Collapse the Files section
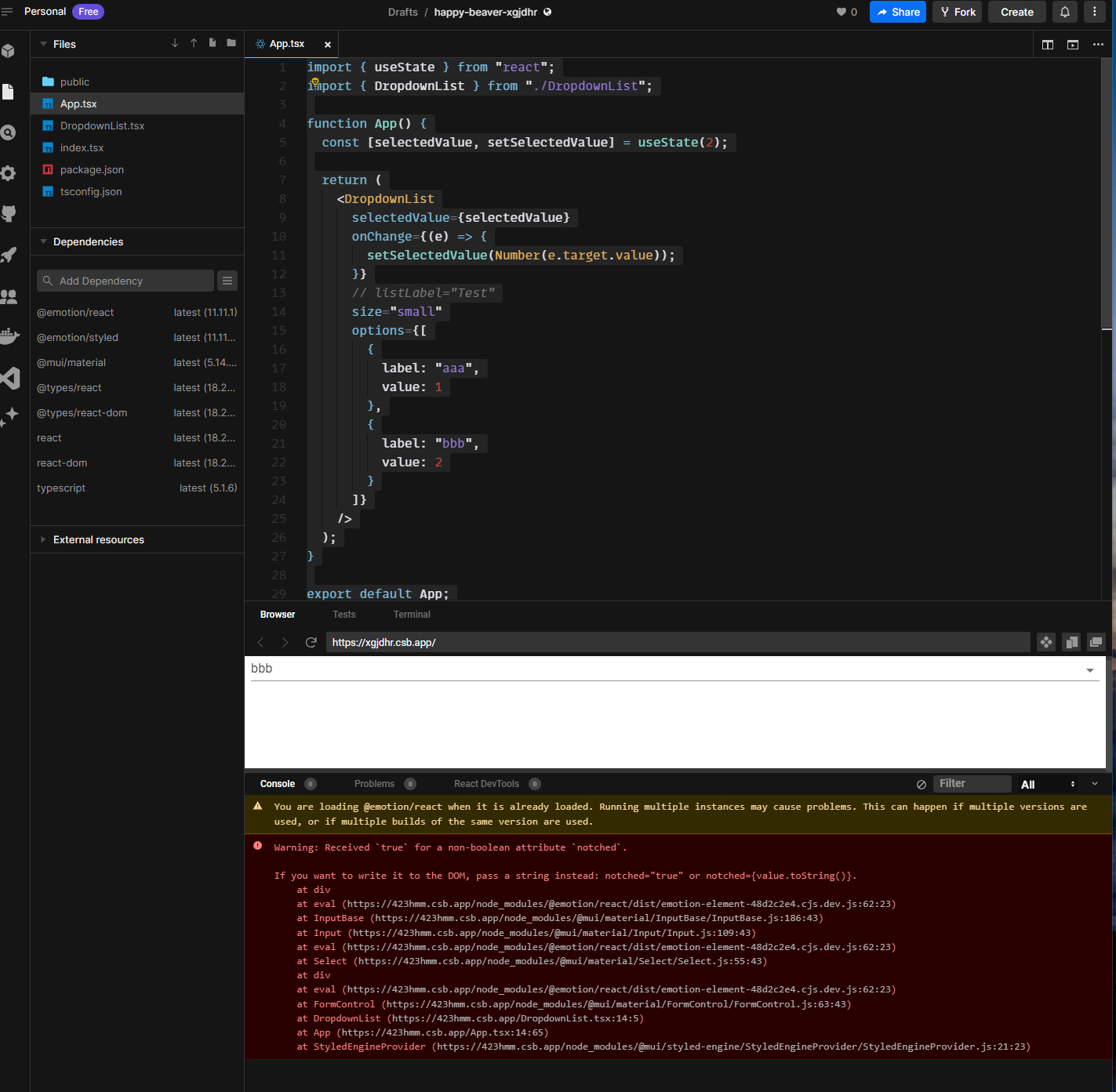Image resolution: width=1116 pixels, height=1092 pixels. 43,44
